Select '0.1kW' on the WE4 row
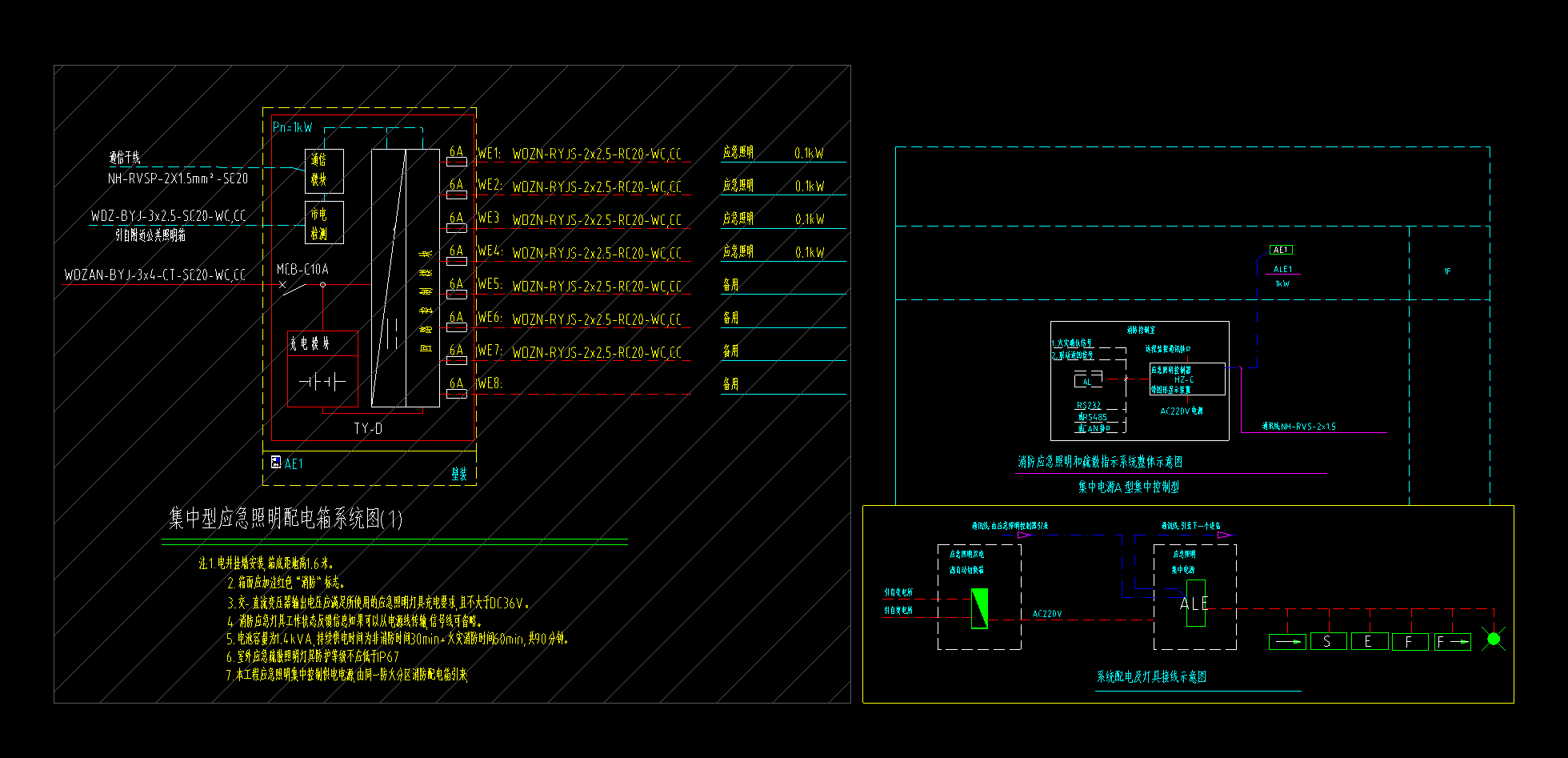This screenshot has width=1568, height=758. click(x=810, y=253)
